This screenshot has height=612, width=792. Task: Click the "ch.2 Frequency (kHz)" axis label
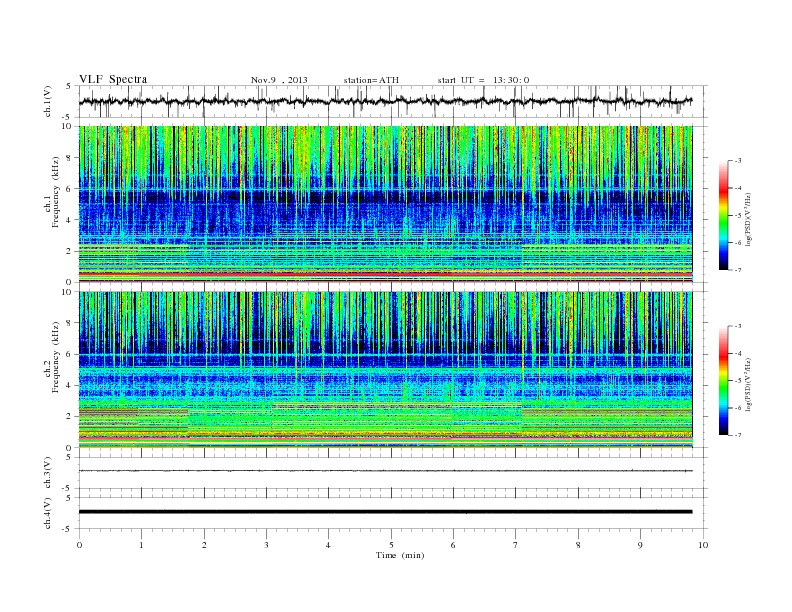[52, 356]
